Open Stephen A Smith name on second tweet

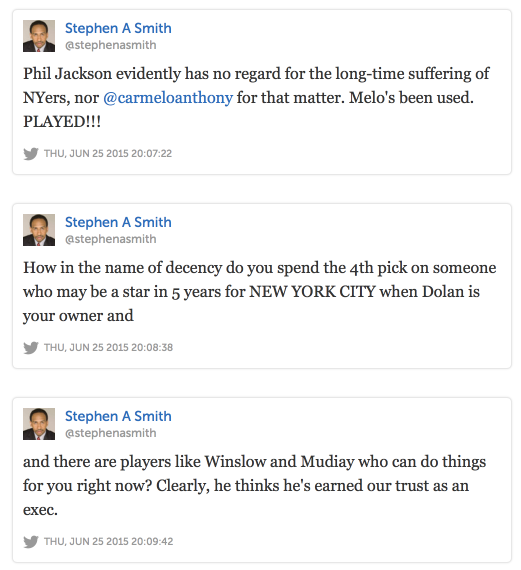click(118, 222)
